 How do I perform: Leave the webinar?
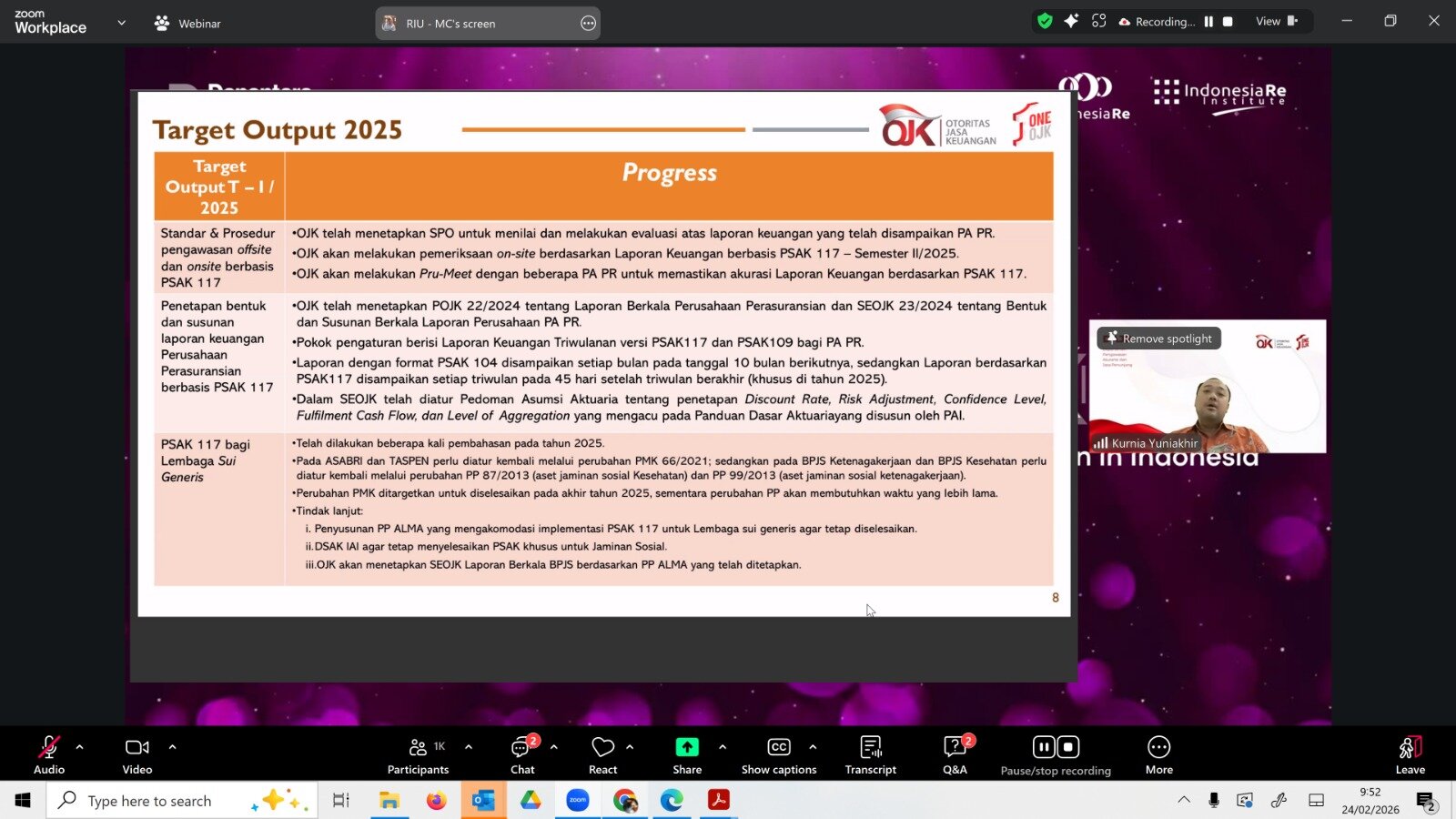pos(1410,754)
